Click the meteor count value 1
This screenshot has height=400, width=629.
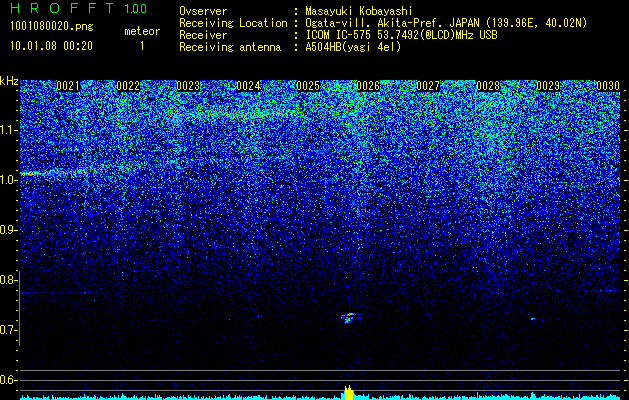(x=142, y=46)
